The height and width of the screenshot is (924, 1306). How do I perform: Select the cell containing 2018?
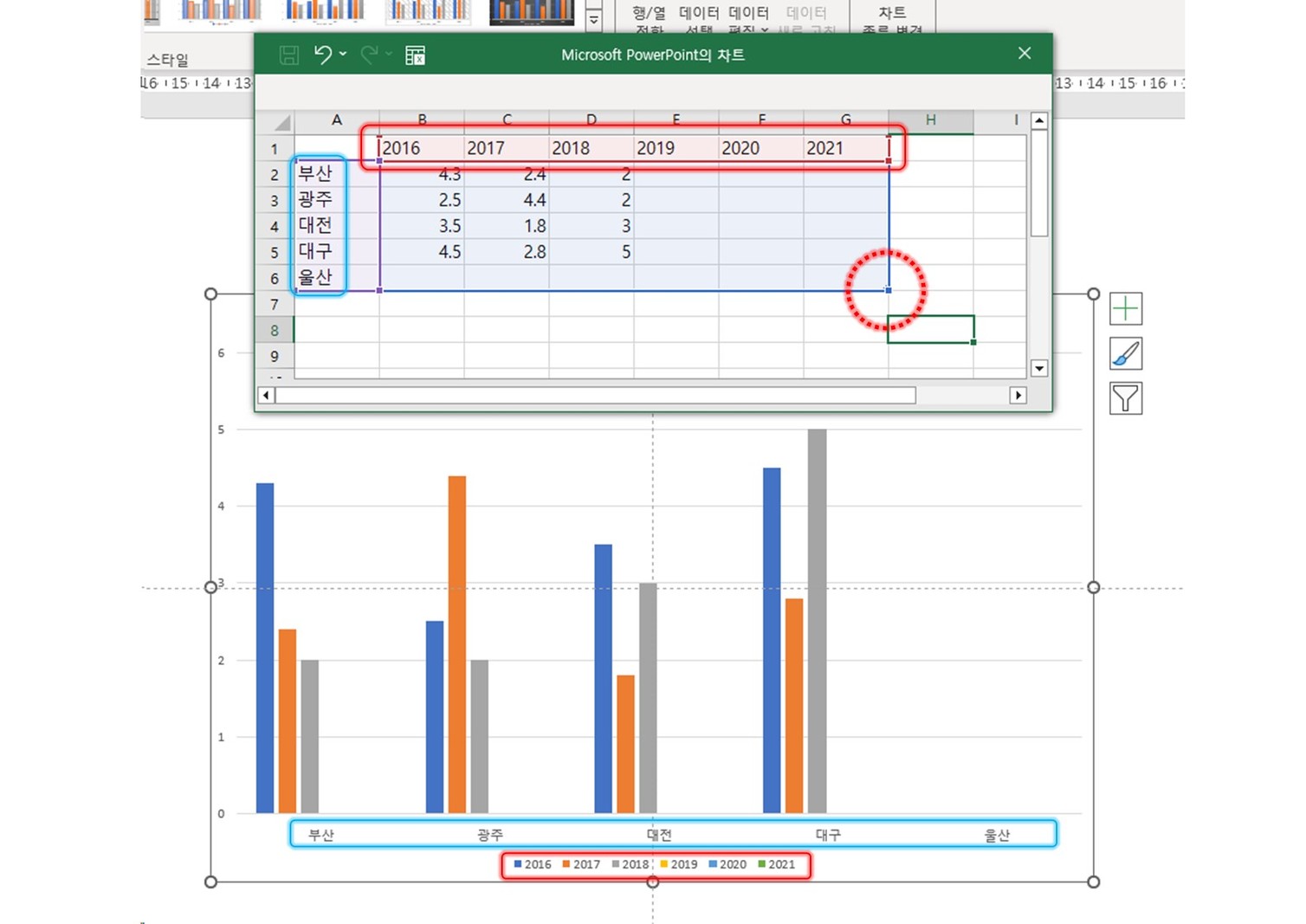tap(592, 148)
